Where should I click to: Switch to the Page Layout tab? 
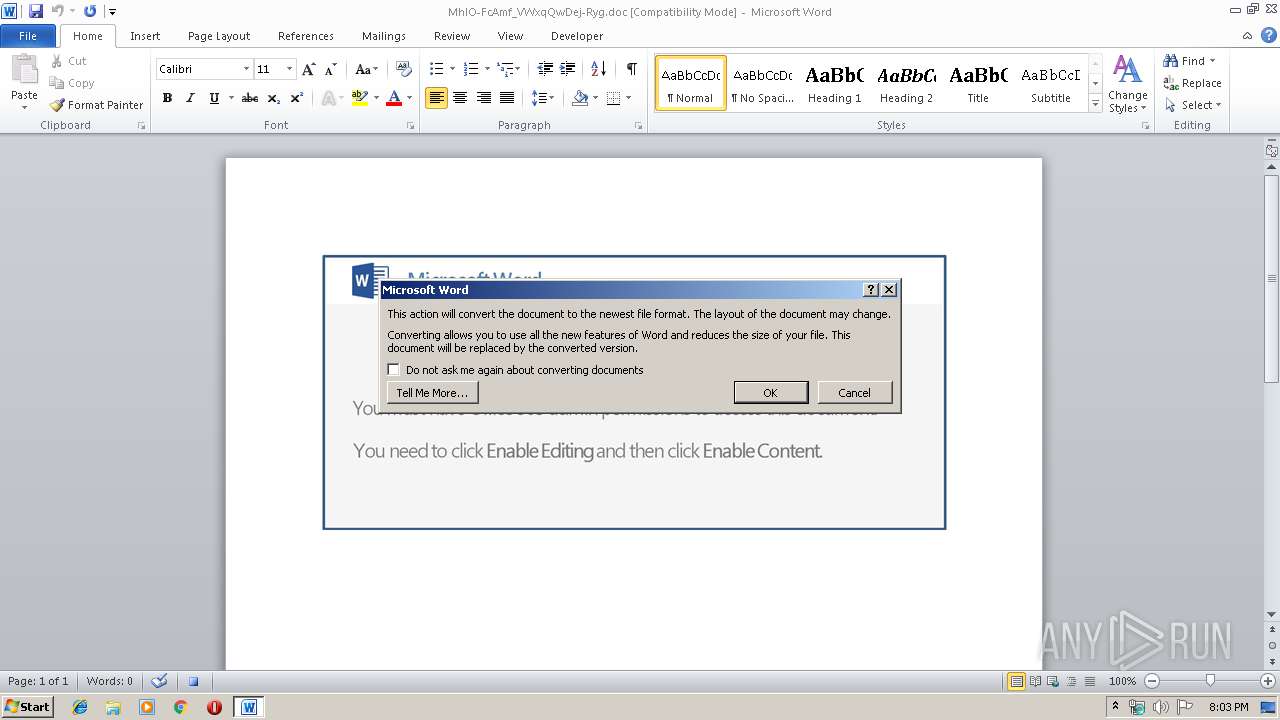(x=219, y=36)
